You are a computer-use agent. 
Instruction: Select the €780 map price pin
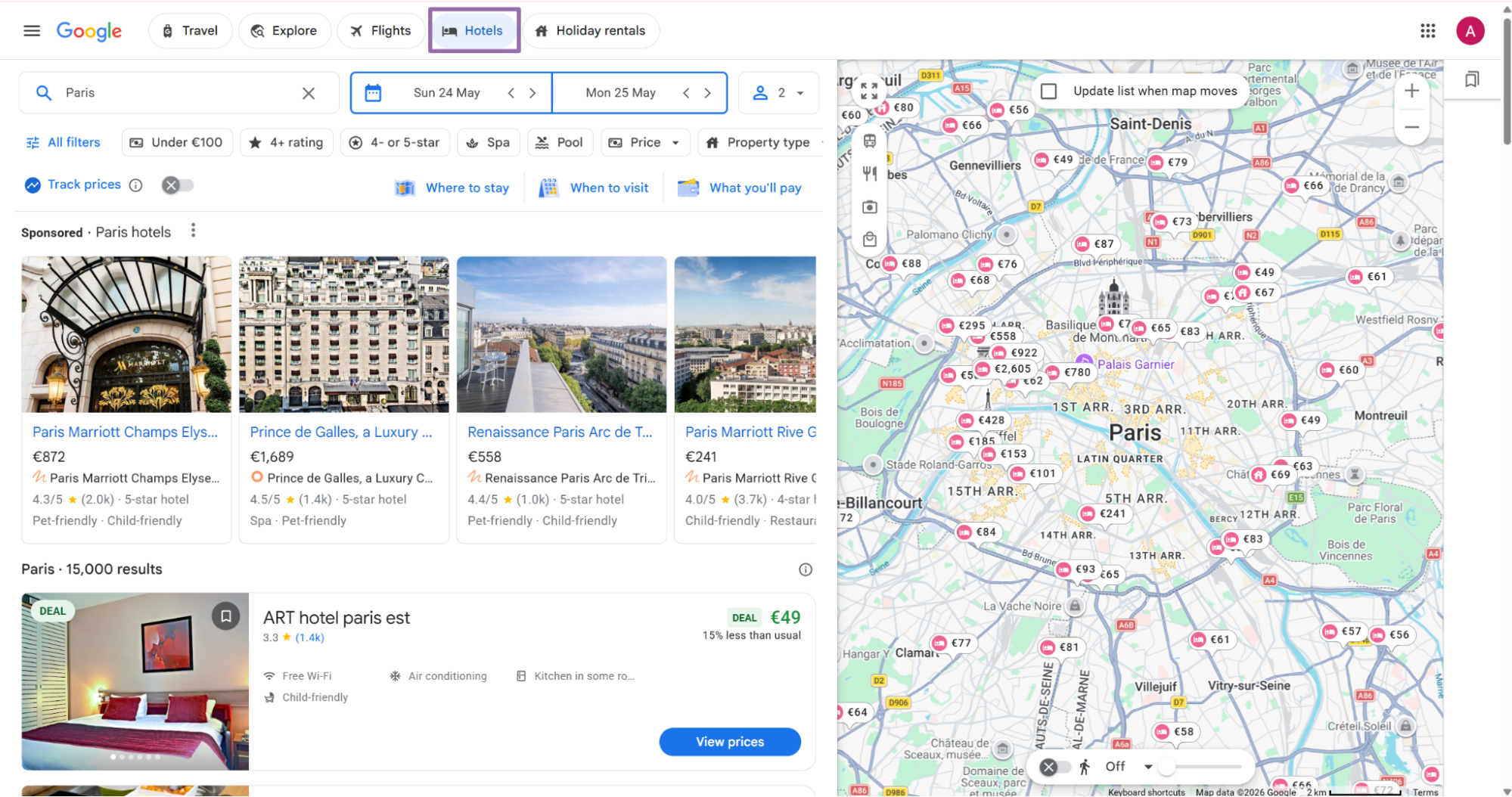coord(1070,372)
